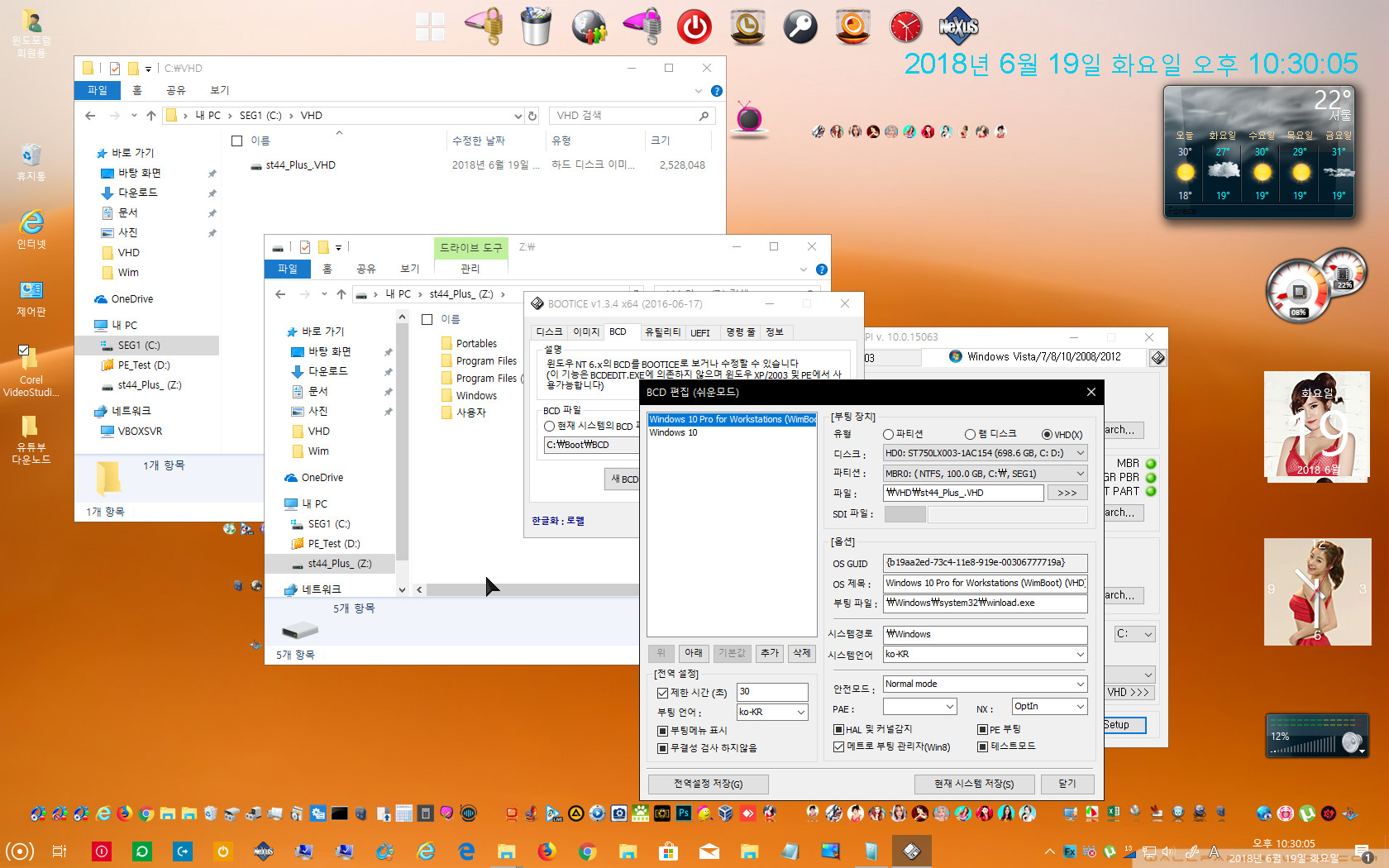This screenshot has width=1389, height=868.
Task: Click the volume knob desktop widget
Action: click(1352, 742)
